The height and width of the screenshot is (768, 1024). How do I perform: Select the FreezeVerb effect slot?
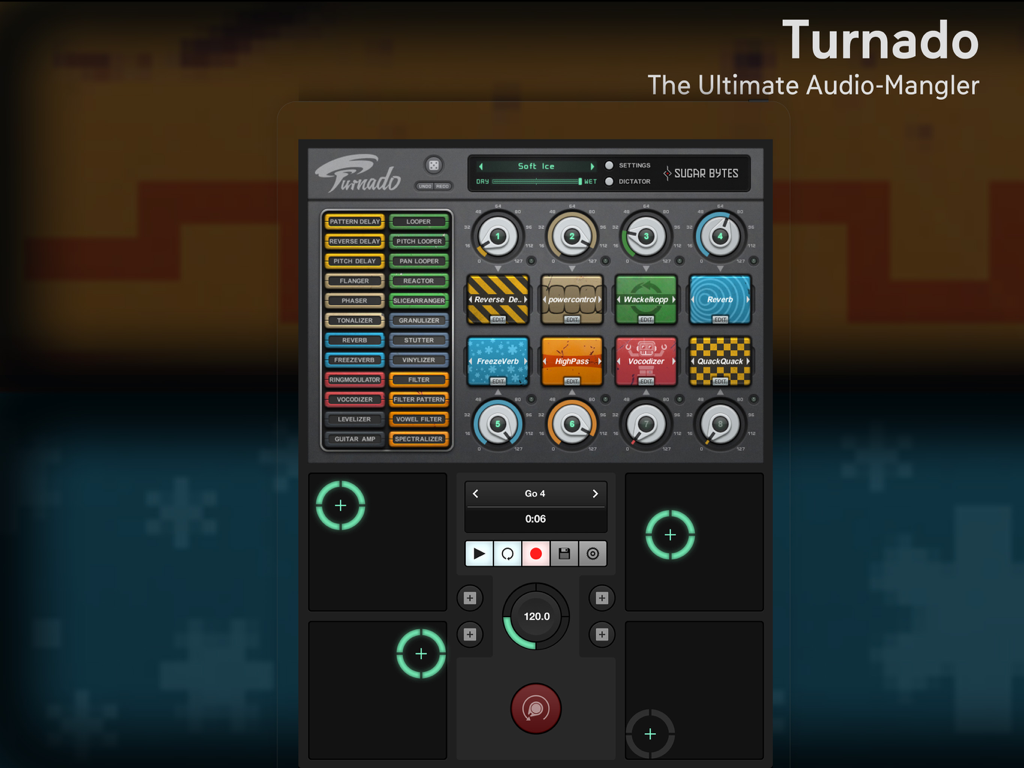pos(497,361)
